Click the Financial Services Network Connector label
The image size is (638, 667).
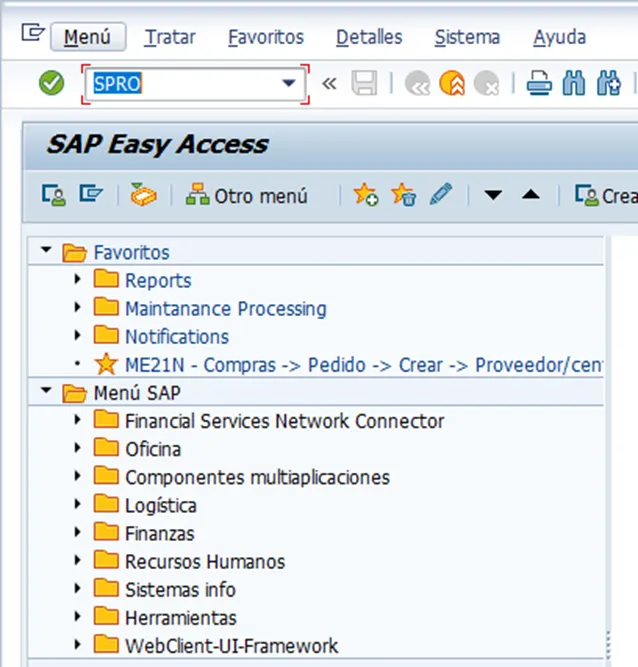(285, 421)
